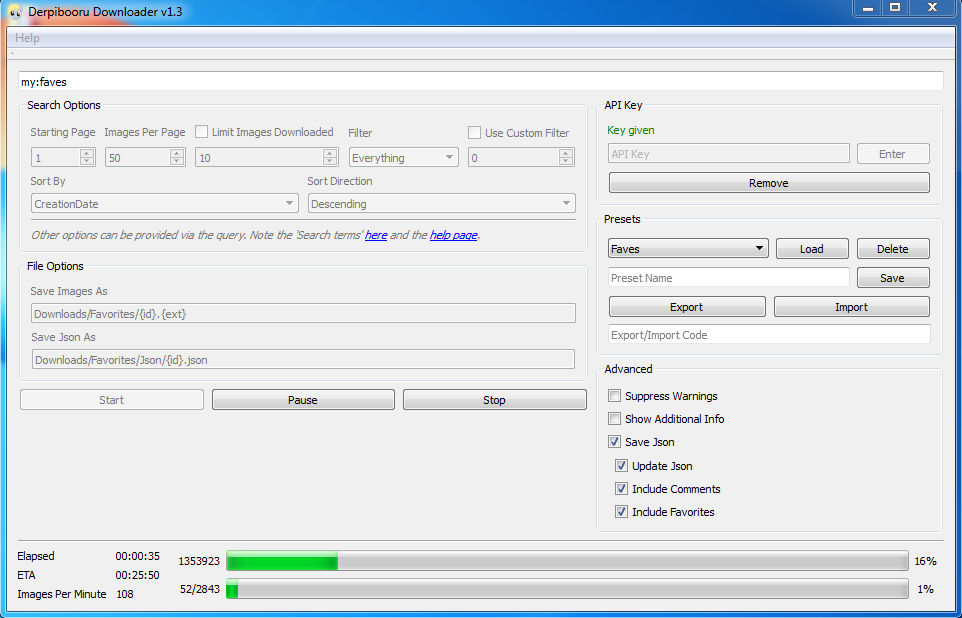Click the Export/Import Code field
The width and height of the screenshot is (962, 618).
point(769,334)
